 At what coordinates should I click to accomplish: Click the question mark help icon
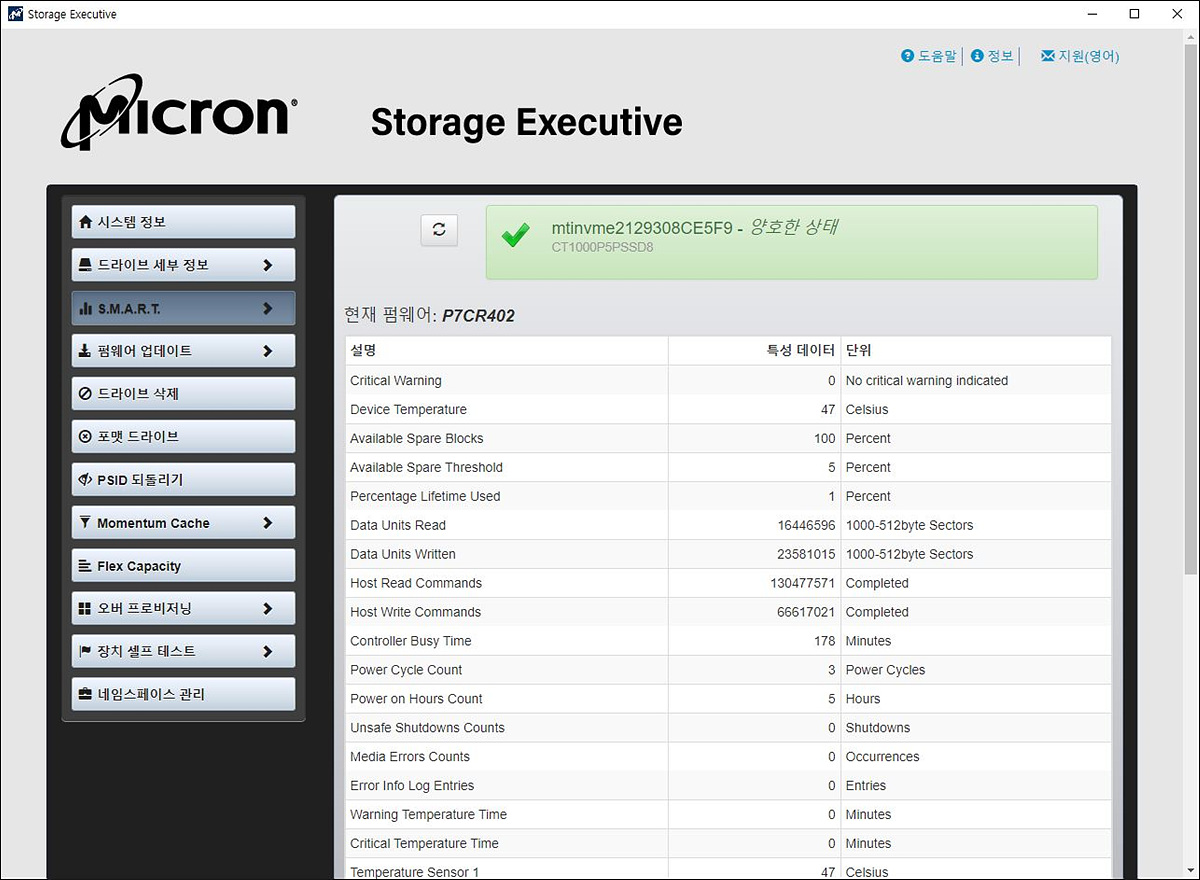[x=908, y=56]
